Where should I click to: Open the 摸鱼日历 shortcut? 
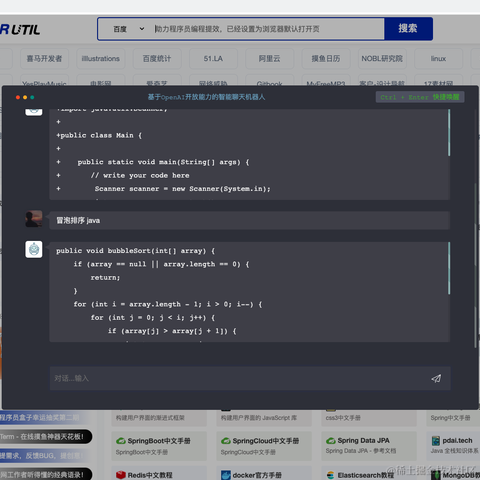(x=326, y=59)
